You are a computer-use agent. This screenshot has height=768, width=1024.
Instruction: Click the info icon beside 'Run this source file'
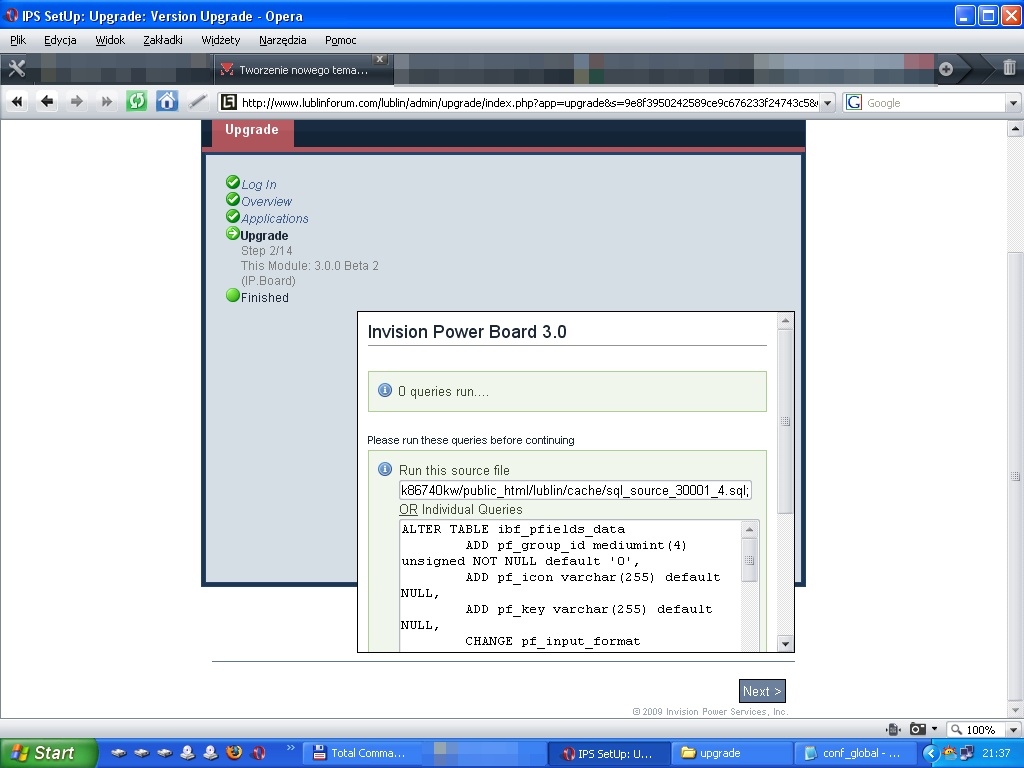[385, 469]
